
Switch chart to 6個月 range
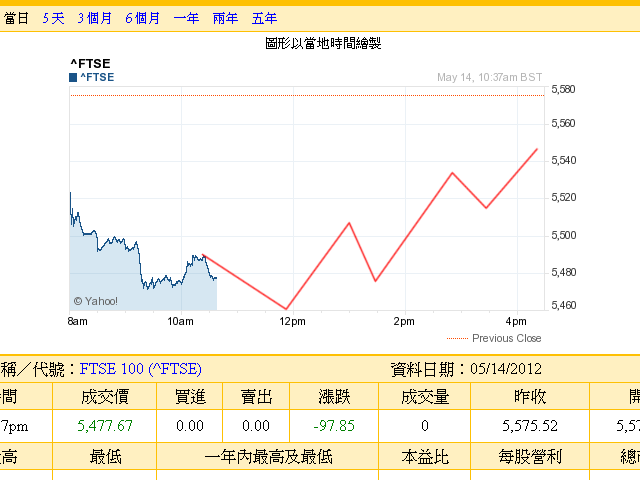coord(142,18)
